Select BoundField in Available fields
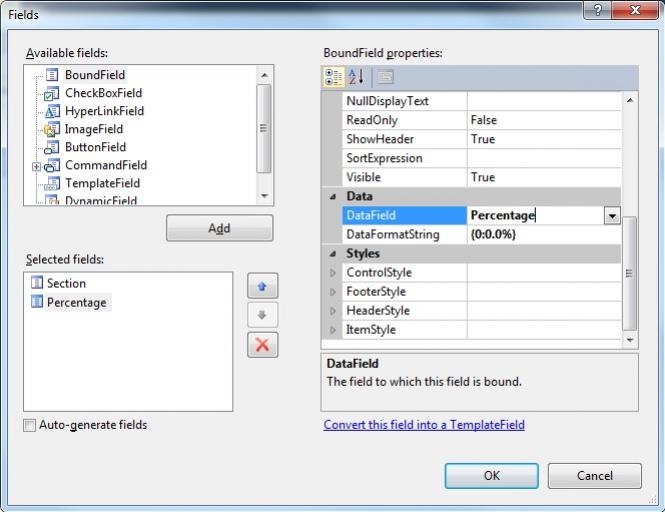This screenshot has height=512, width=665. 95,75
